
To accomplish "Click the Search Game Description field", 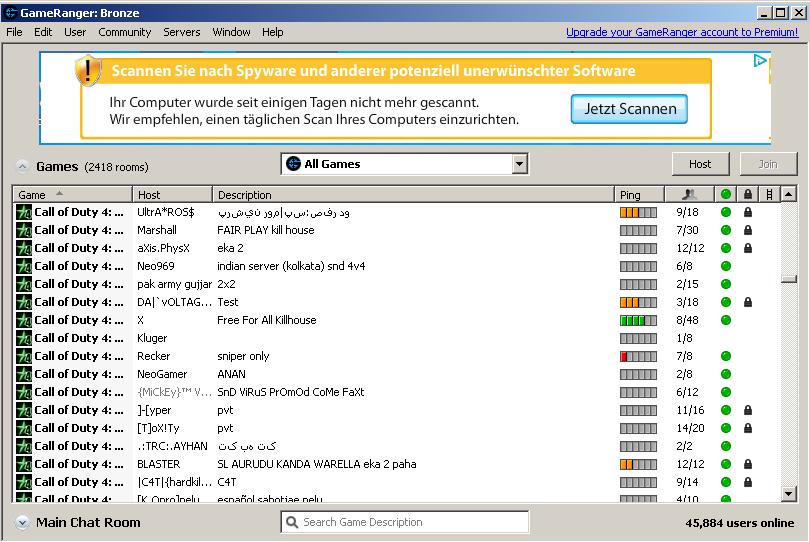I will (404, 522).
